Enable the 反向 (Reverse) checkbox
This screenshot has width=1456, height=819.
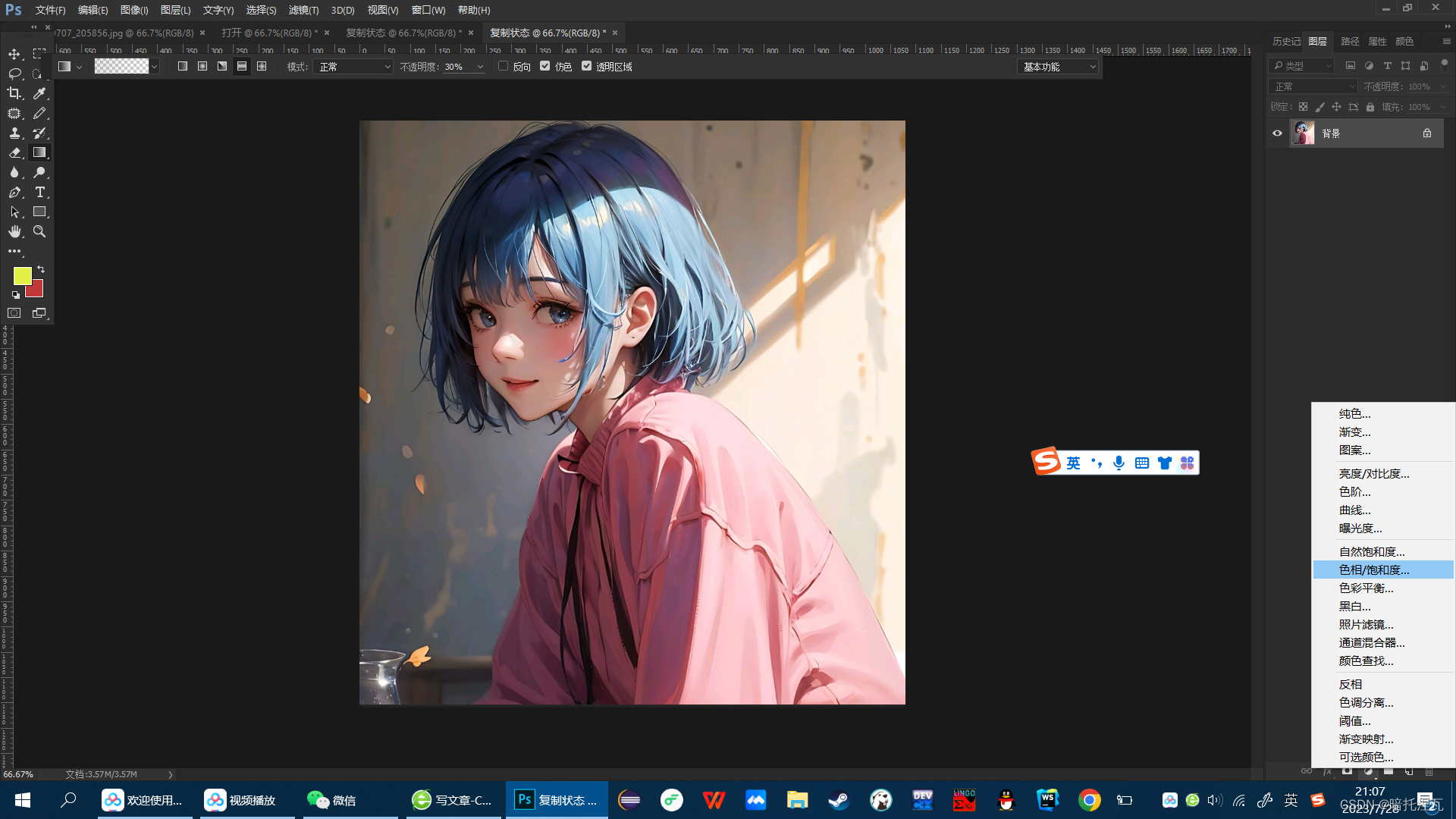(503, 66)
